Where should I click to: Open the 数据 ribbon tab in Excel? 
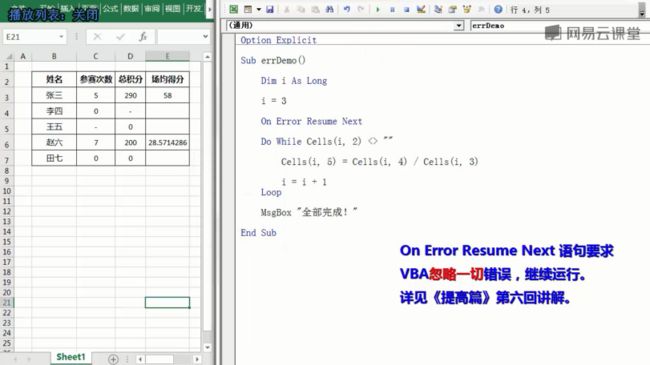point(131,8)
